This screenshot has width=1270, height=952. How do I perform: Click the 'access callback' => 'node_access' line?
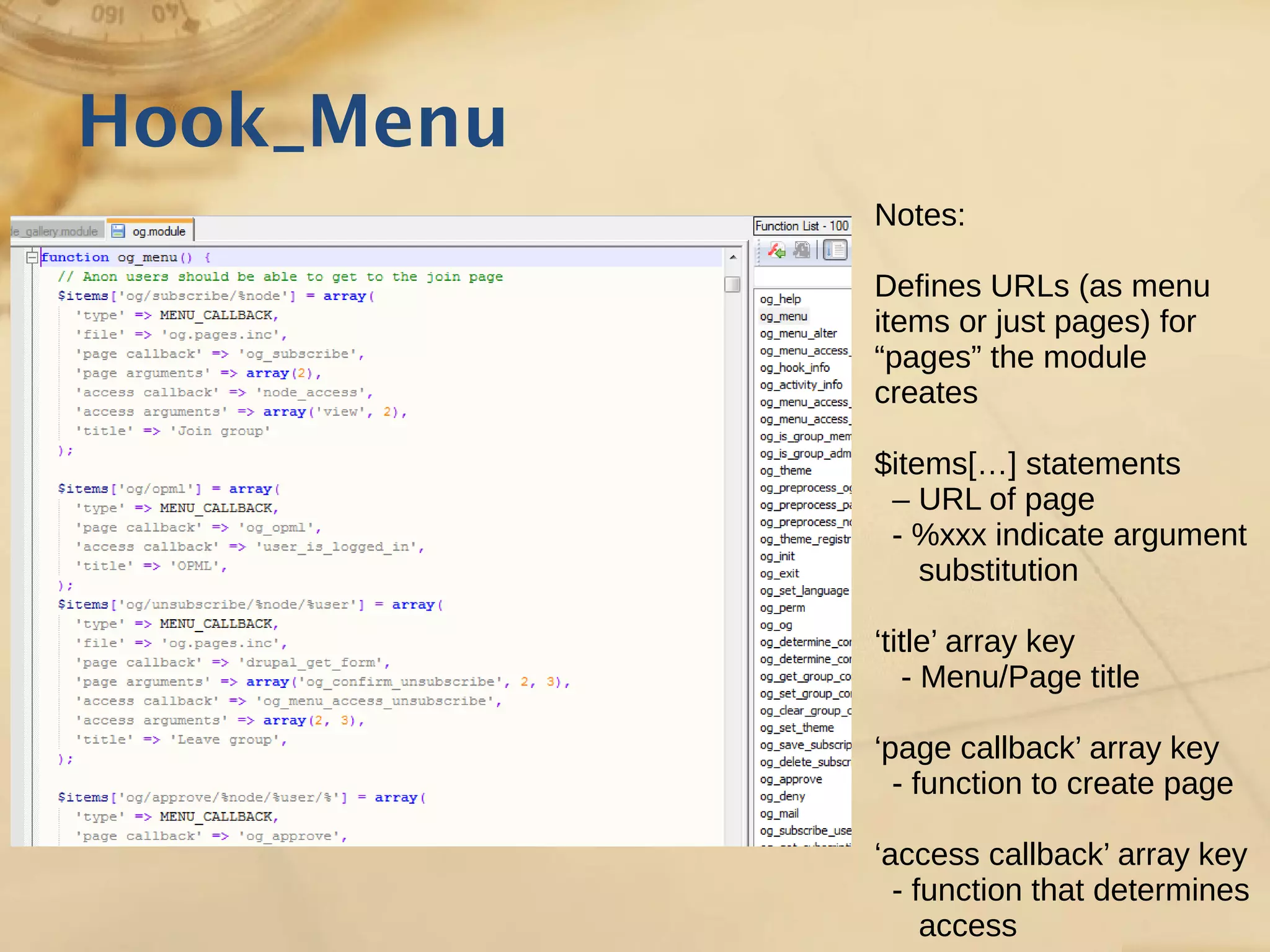point(224,392)
